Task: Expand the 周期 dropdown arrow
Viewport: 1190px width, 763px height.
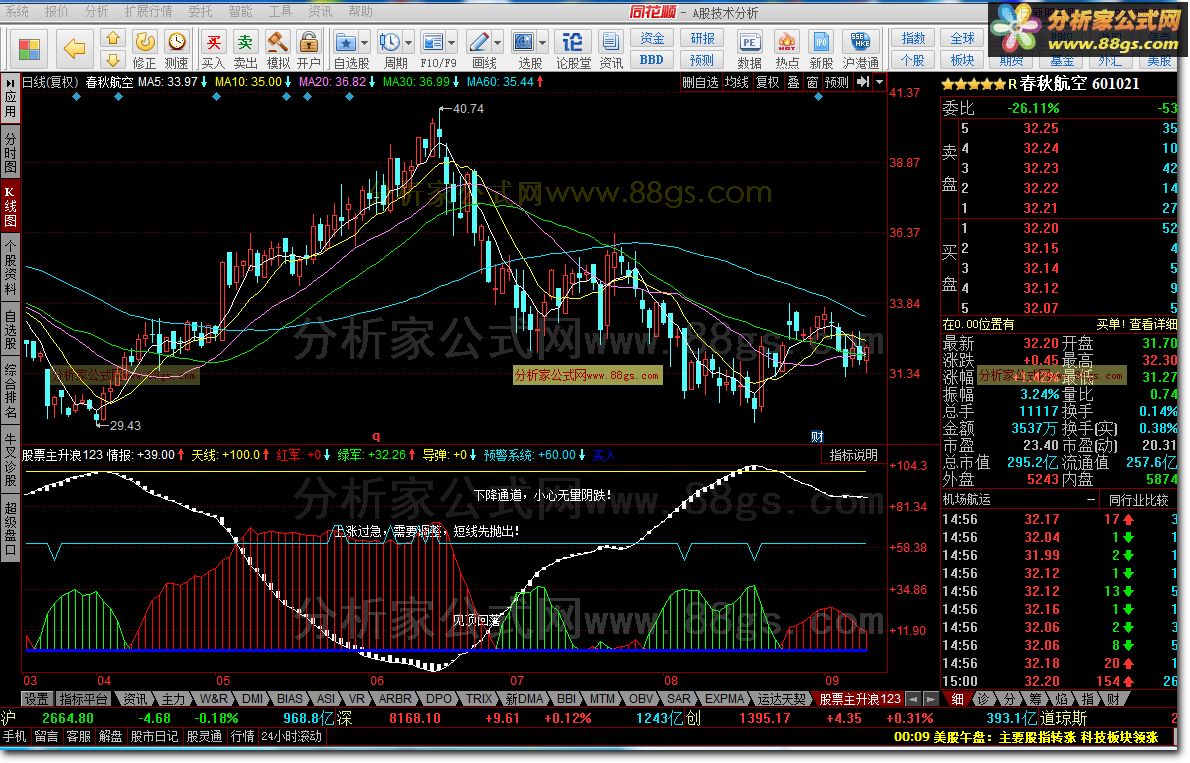Action: click(409, 43)
